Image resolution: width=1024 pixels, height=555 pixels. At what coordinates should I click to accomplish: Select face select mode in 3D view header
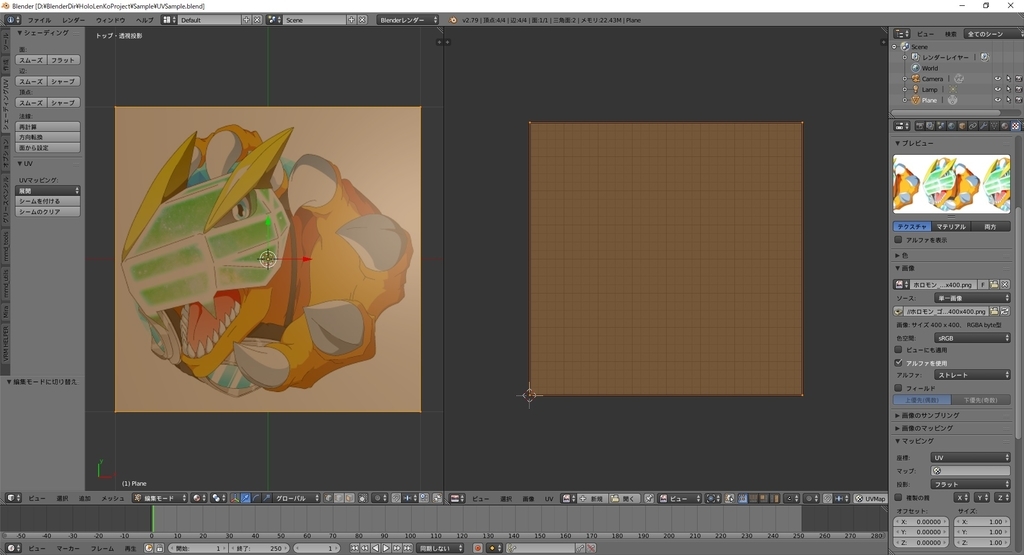click(x=349, y=498)
